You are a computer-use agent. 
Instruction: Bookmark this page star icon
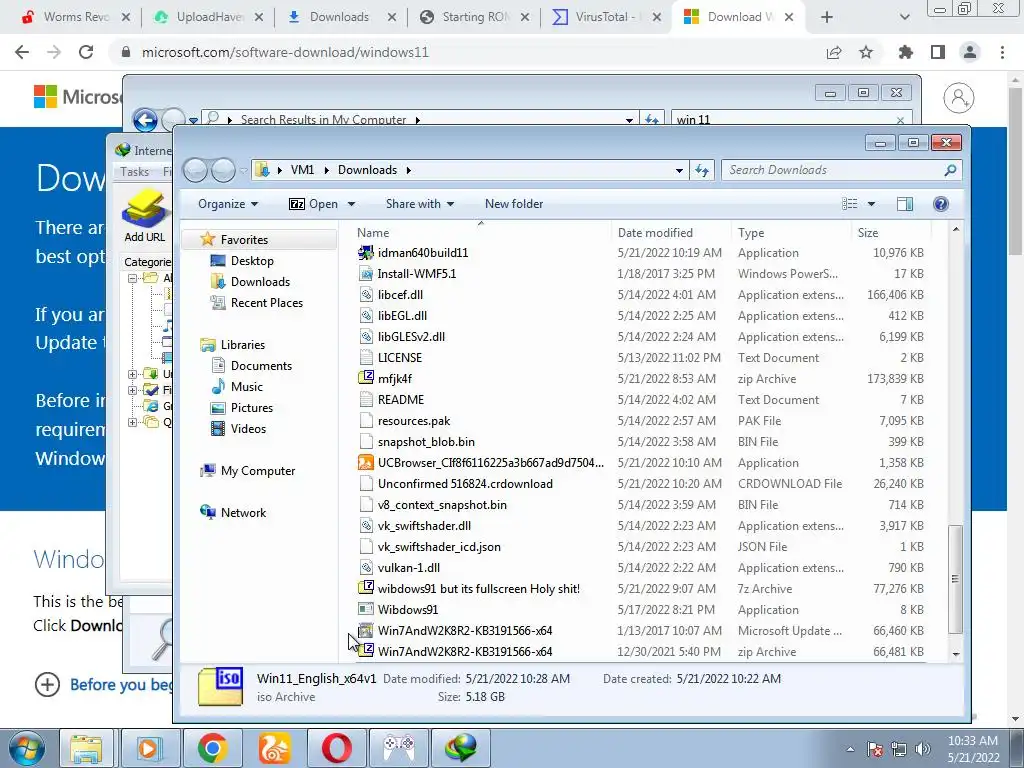(x=866, y=52)
